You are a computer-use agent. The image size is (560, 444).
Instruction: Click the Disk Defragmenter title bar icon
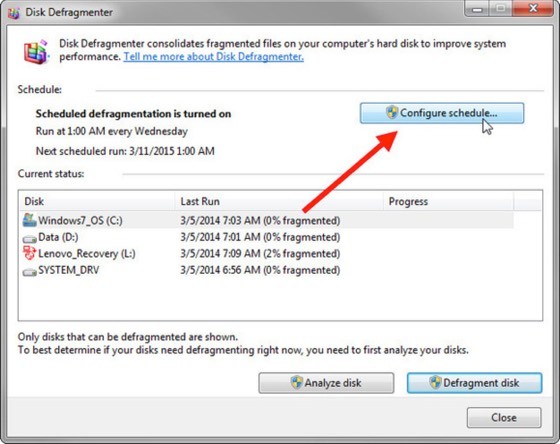14,13
